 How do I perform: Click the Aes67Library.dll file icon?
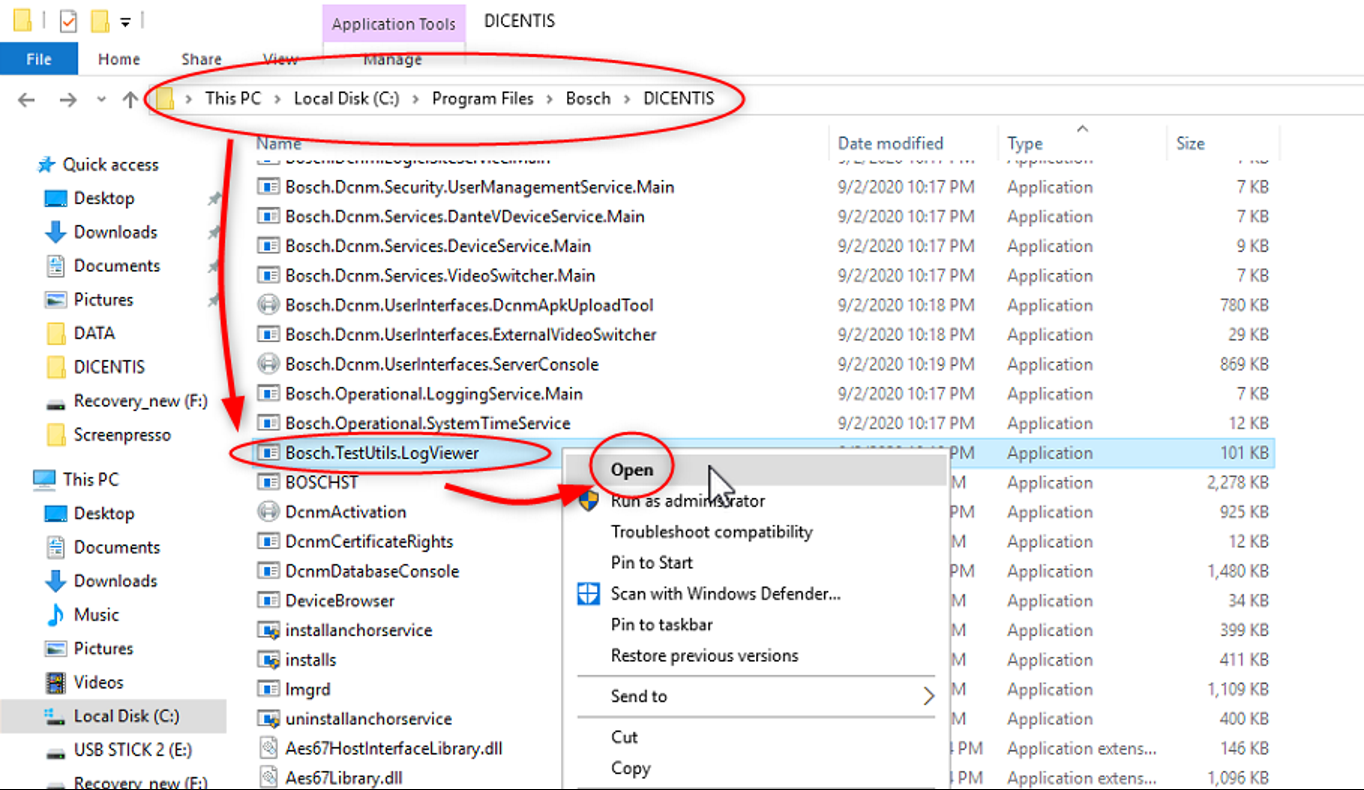pos(267,777)
